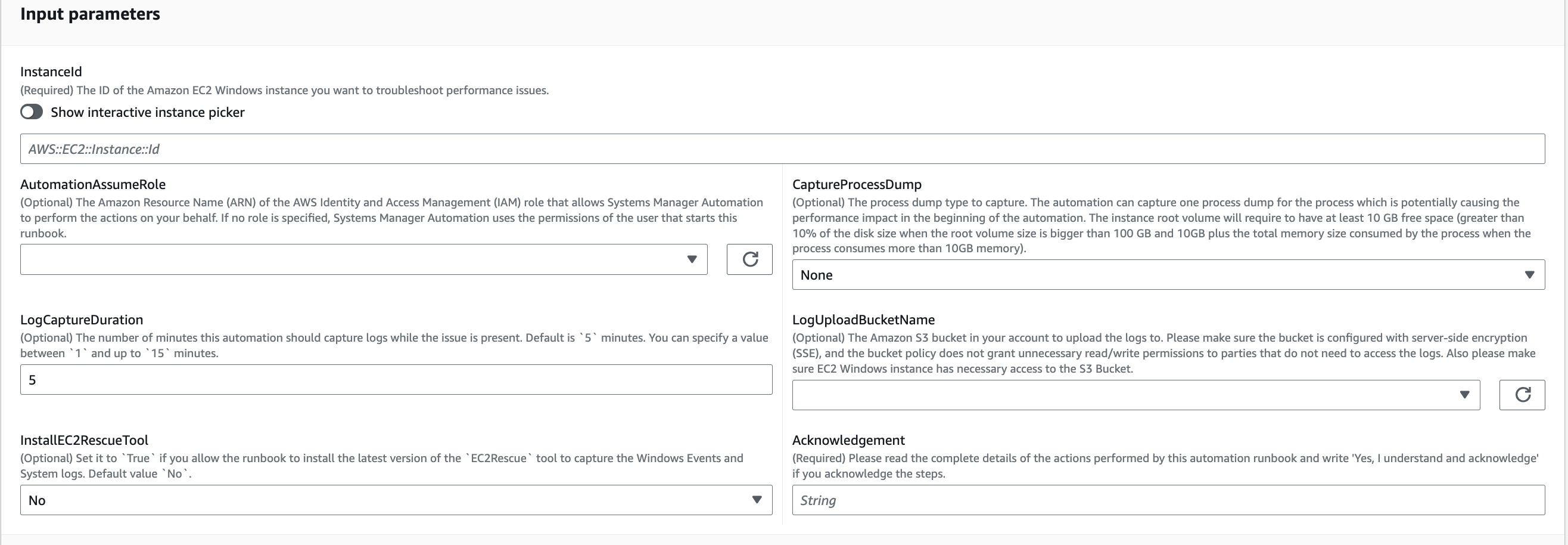Click the Input parameters section heading
The height and width of the screenshot is (545, 1568).
[90, 13]
